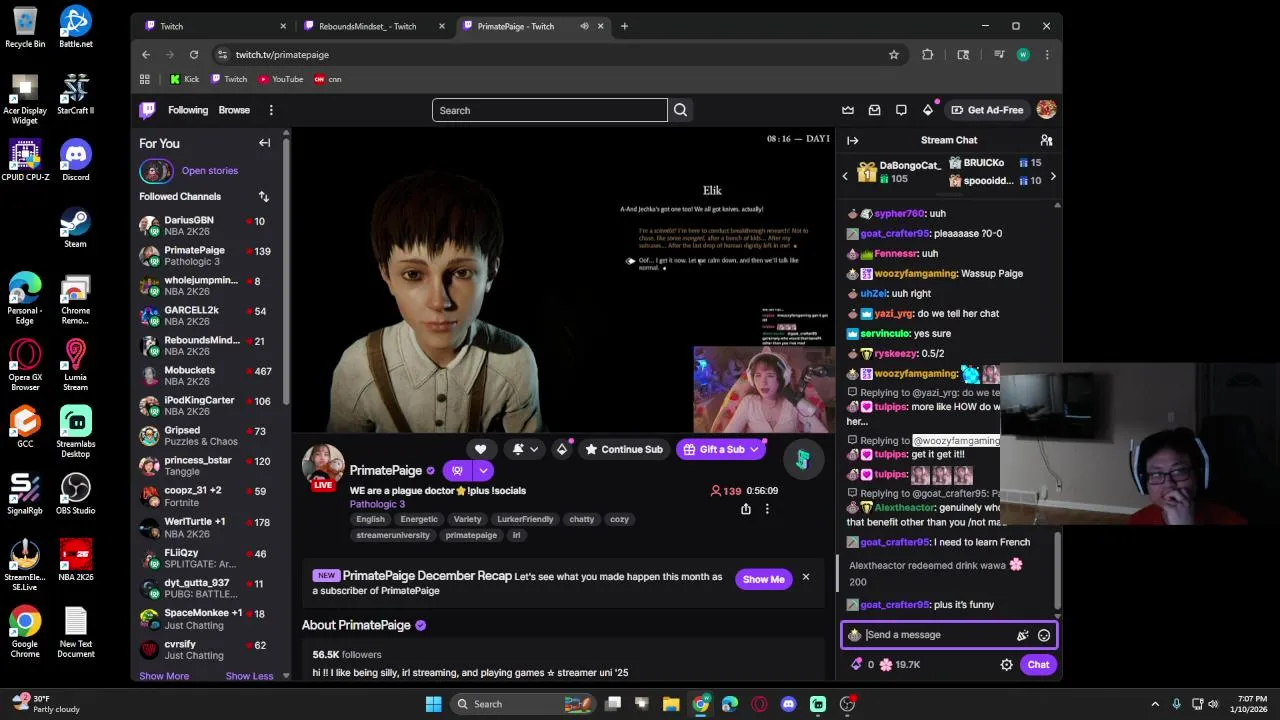Go to the Following page

[188, 110]
